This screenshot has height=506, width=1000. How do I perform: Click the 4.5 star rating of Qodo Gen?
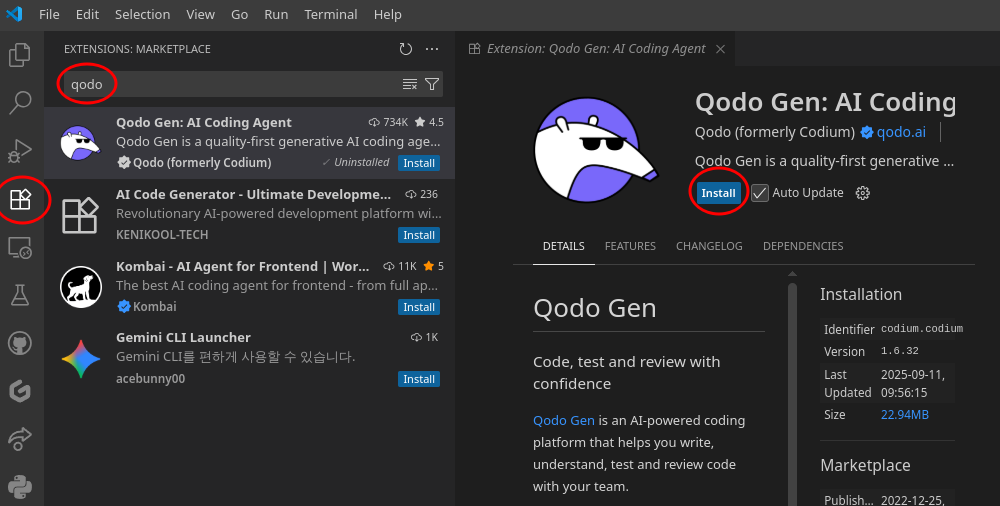[x=429, y=122]
